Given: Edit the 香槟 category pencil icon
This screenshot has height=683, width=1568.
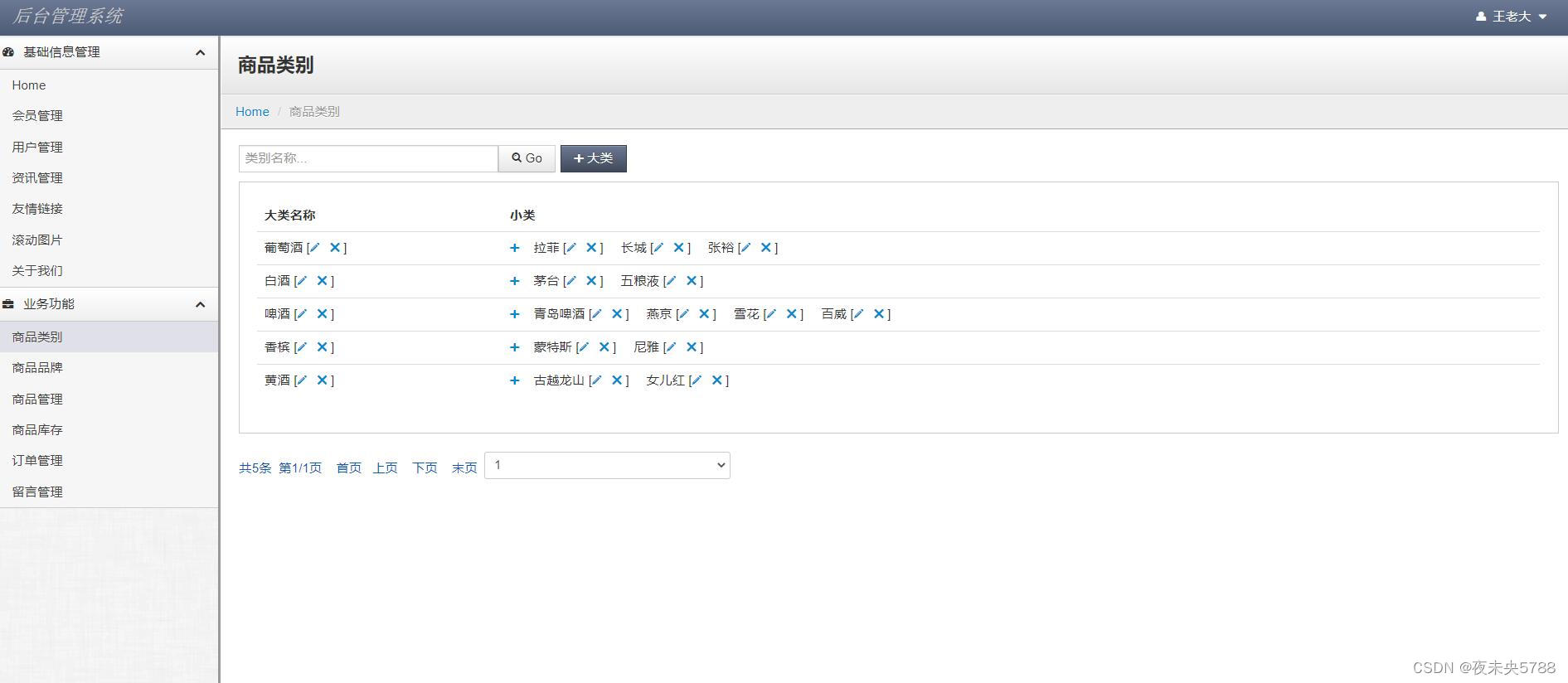Looking at the screenshot, I should point(302,347).
